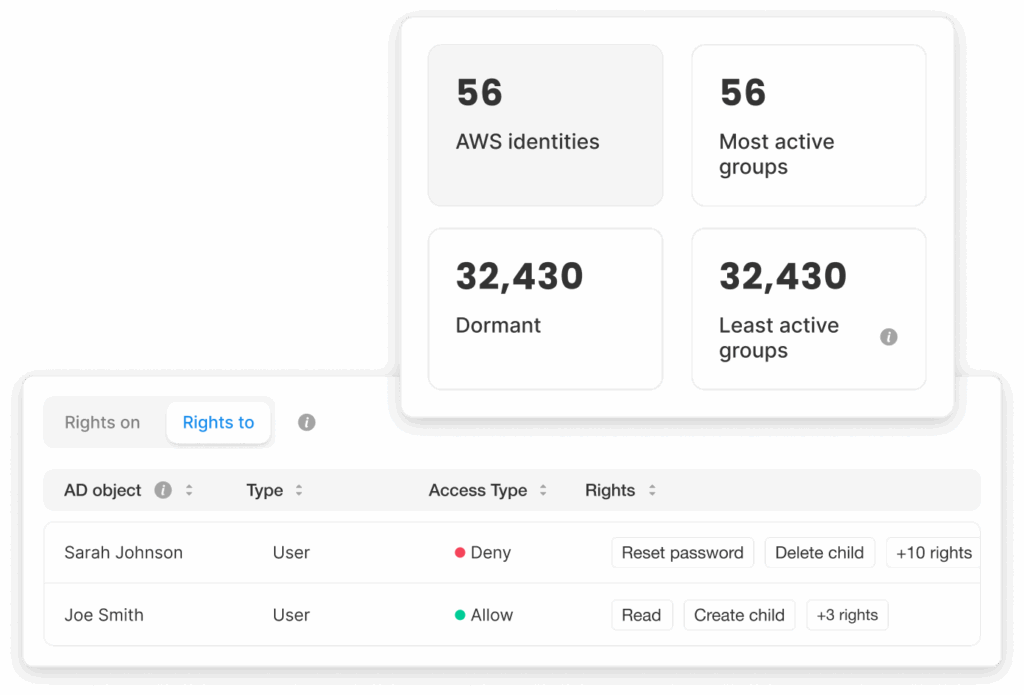
Task: Click the Create child right tag
Action: point(739,615)
